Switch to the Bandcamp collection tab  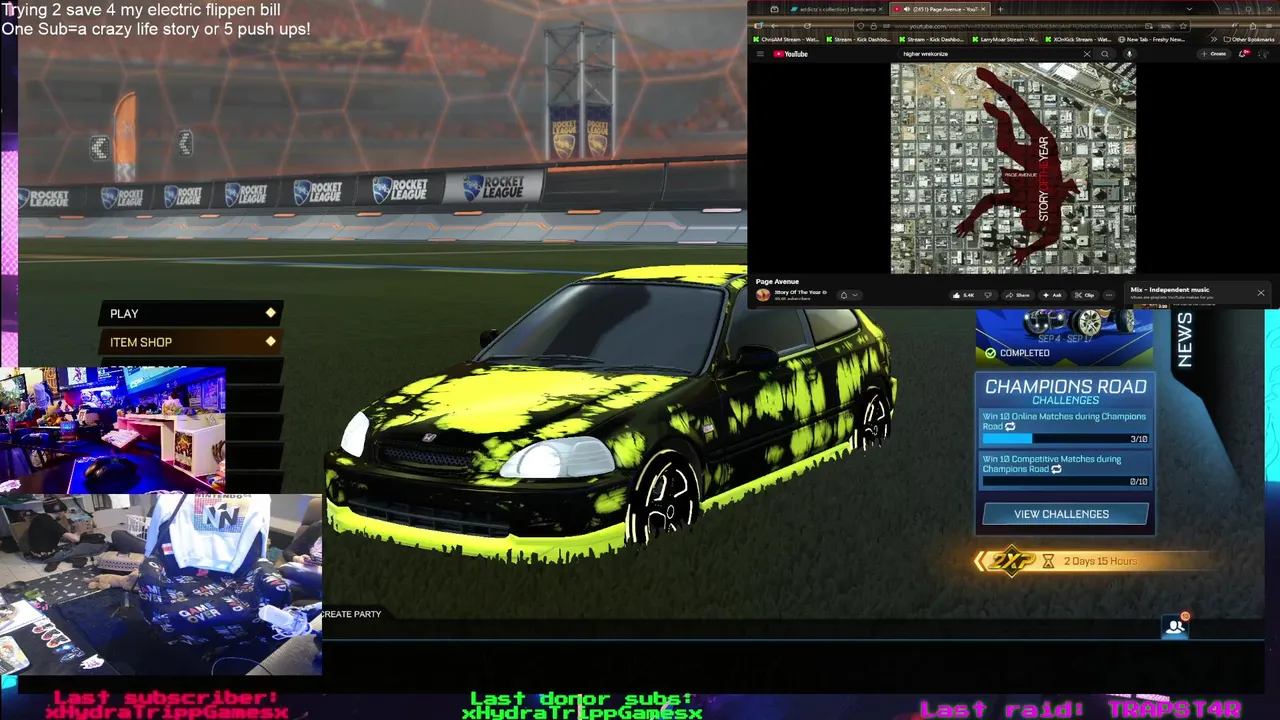[x=836, y=9]
